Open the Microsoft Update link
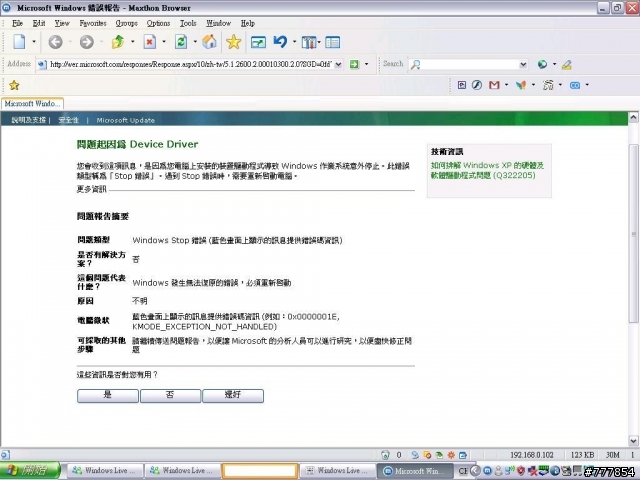 pyautogui.click(x=126, y=120)
